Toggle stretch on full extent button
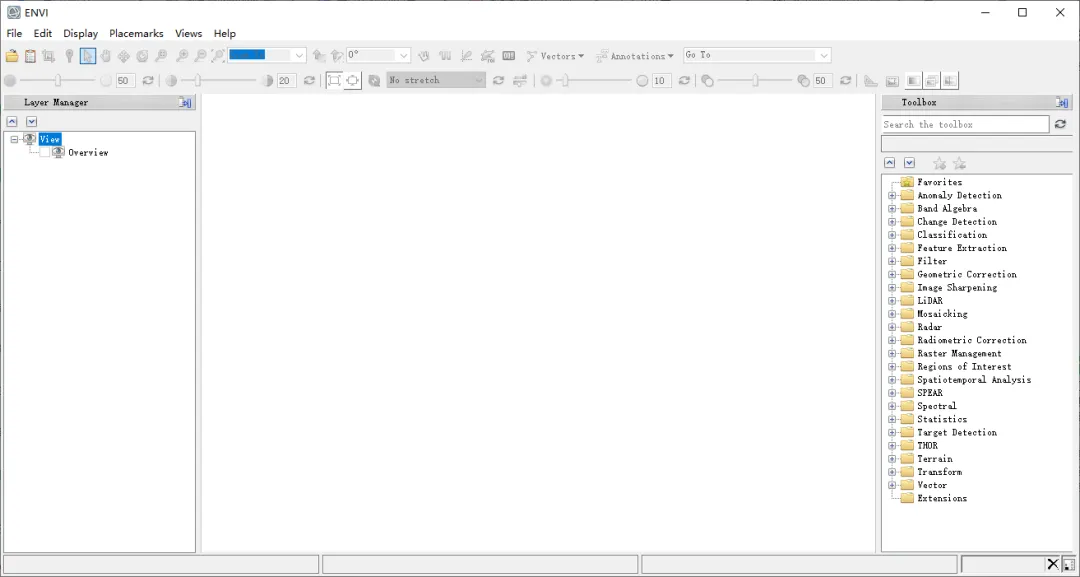Image resolution: width=1080 pixels, height=577 pixels. click(334, 81)
